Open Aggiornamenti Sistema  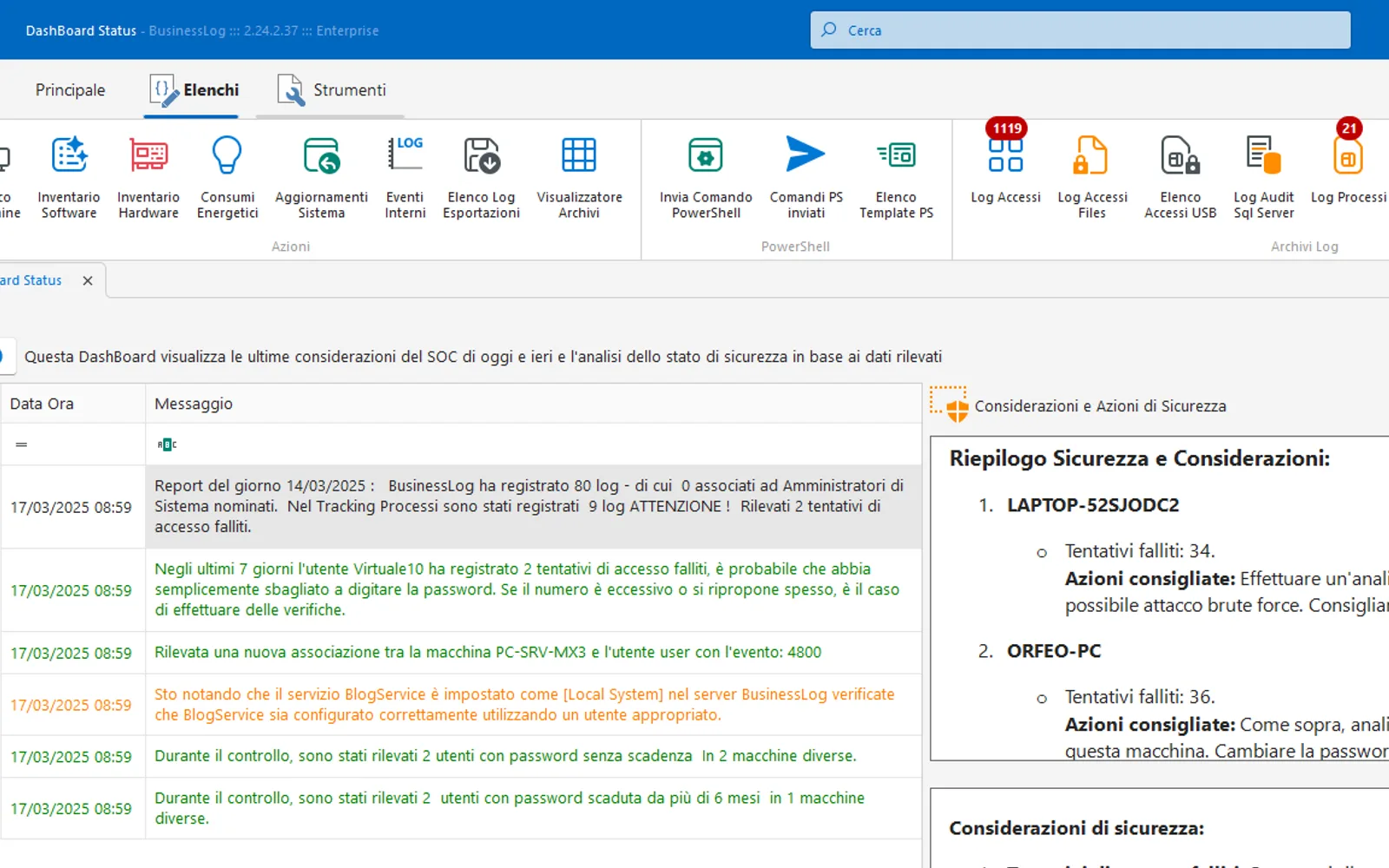pyautogui.click(x=321, y=178)
